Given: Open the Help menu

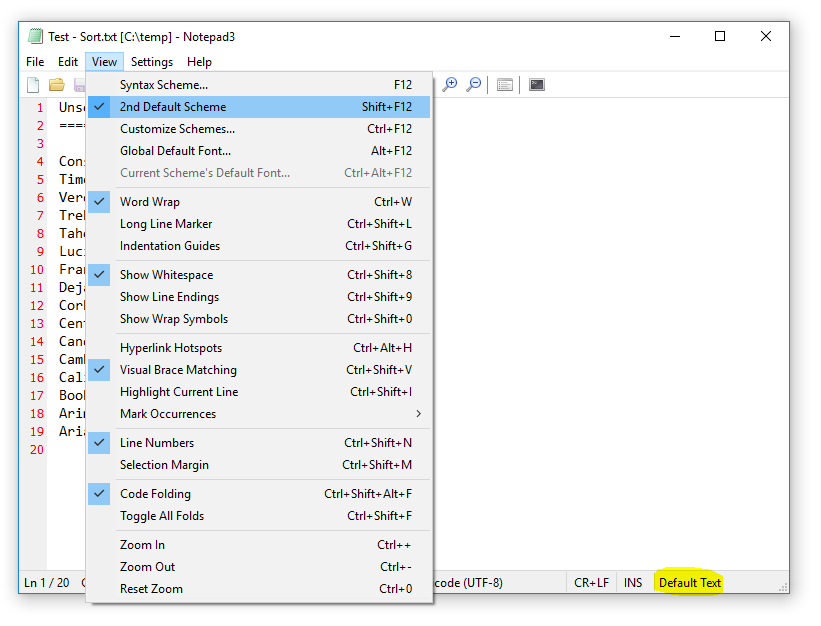Looking at the screenshot, I should (x=199, y=62).
